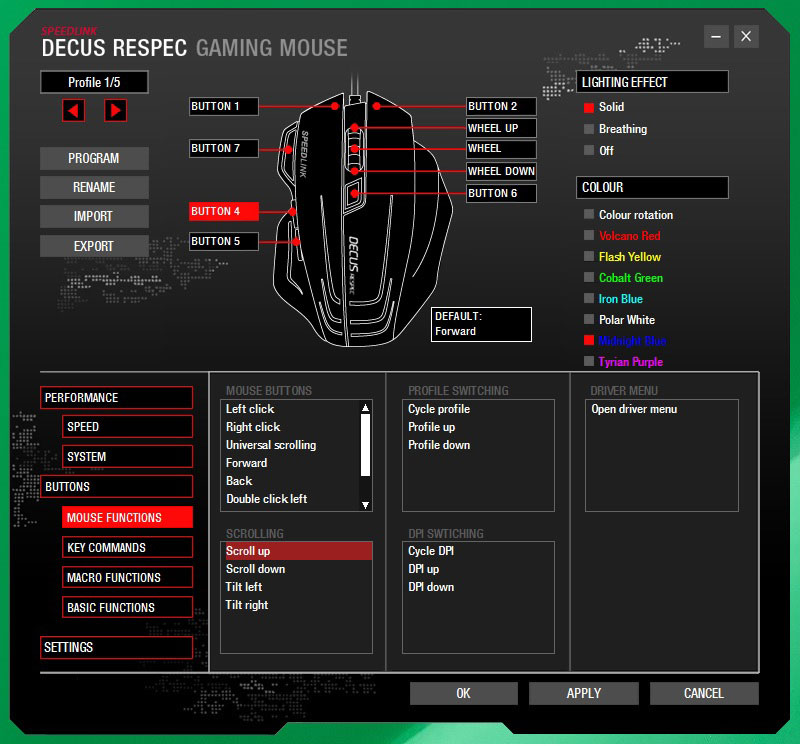Choose Cobalt Green colour
Viewport: 800px width, 746px height.
[589, 278]
